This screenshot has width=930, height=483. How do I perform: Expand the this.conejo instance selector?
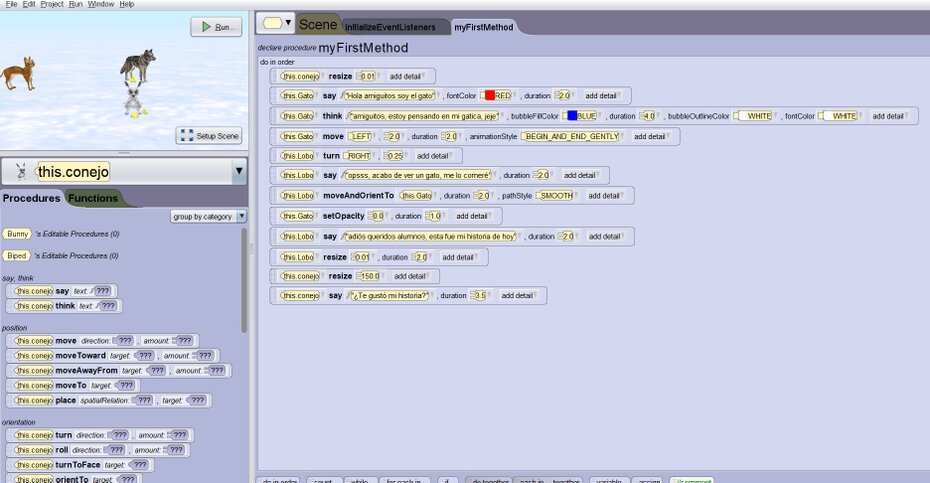238,172
